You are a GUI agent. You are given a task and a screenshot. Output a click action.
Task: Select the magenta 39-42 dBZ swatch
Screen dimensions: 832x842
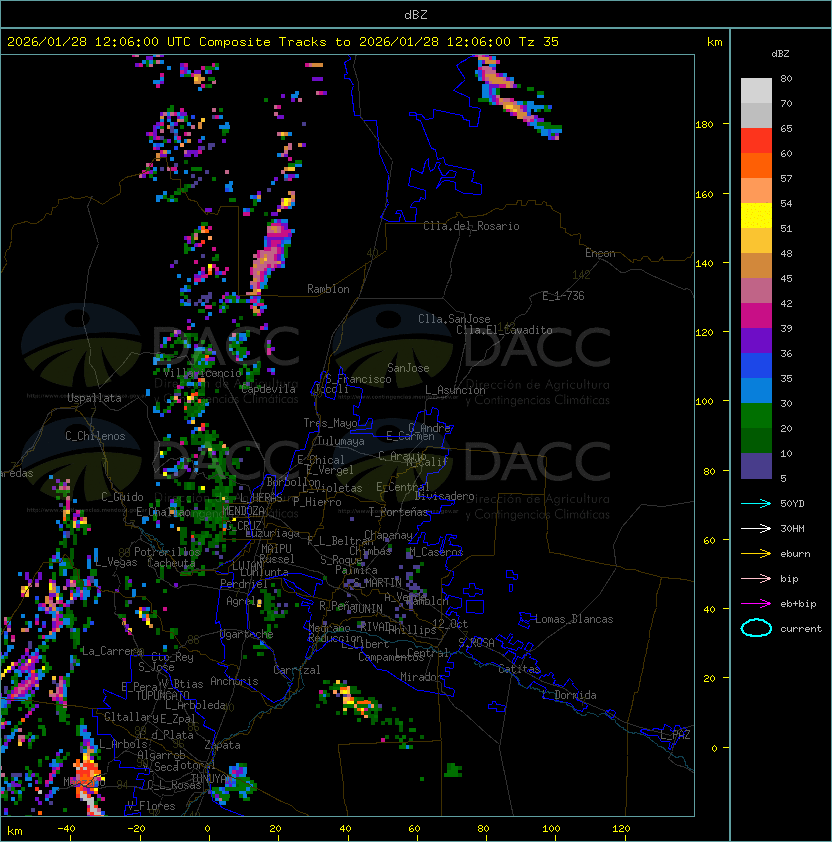click(756, 315)
